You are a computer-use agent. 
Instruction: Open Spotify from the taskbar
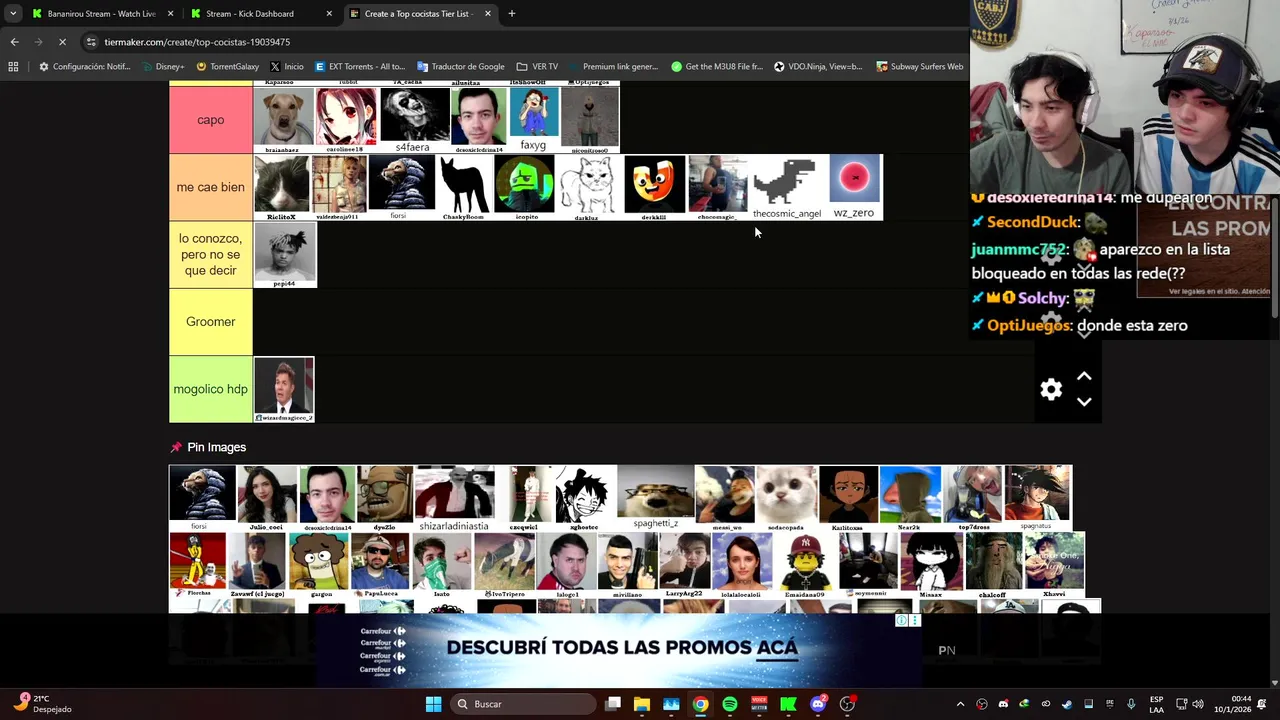point(730,704)
